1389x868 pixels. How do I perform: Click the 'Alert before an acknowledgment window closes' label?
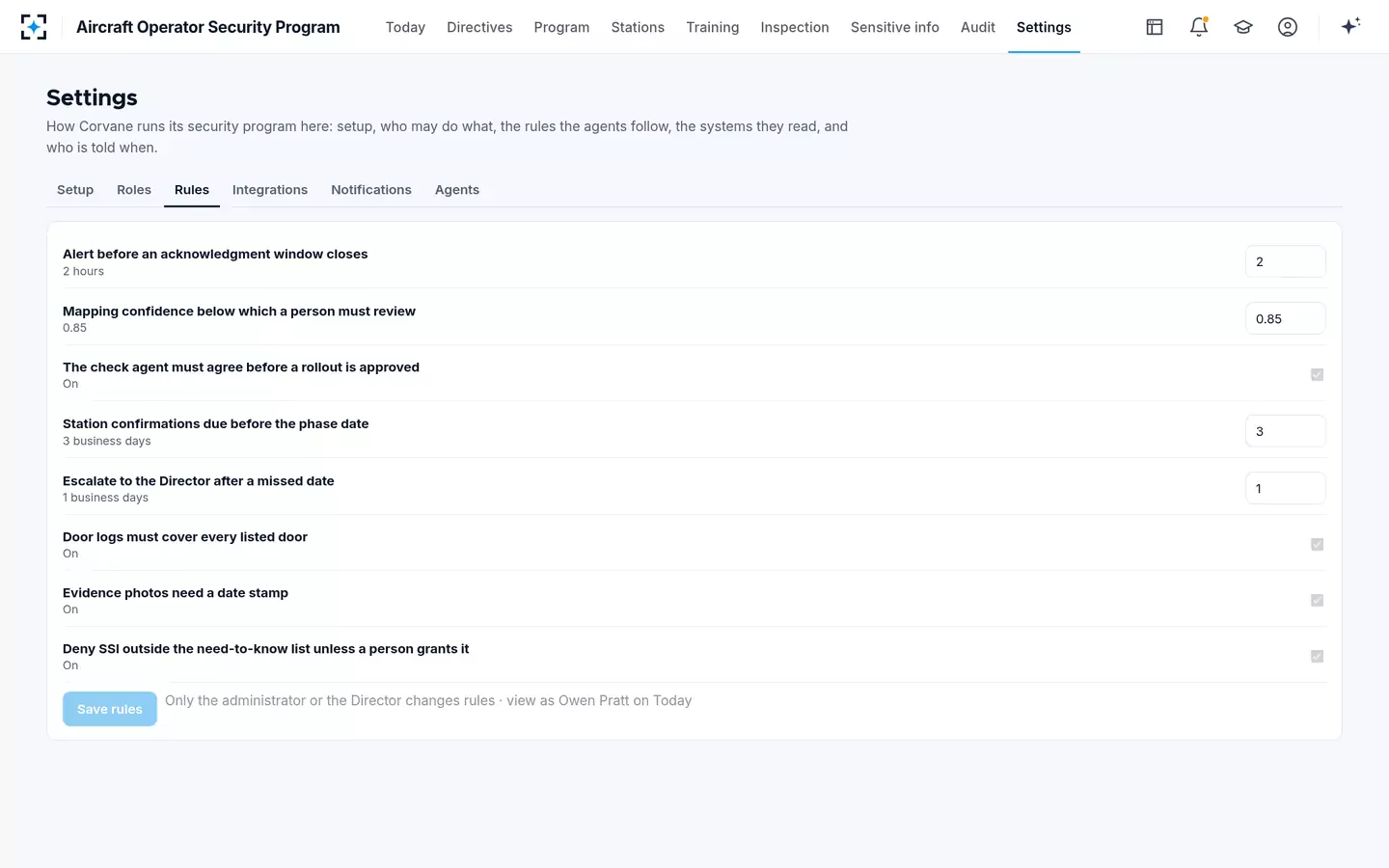[215, 254]
